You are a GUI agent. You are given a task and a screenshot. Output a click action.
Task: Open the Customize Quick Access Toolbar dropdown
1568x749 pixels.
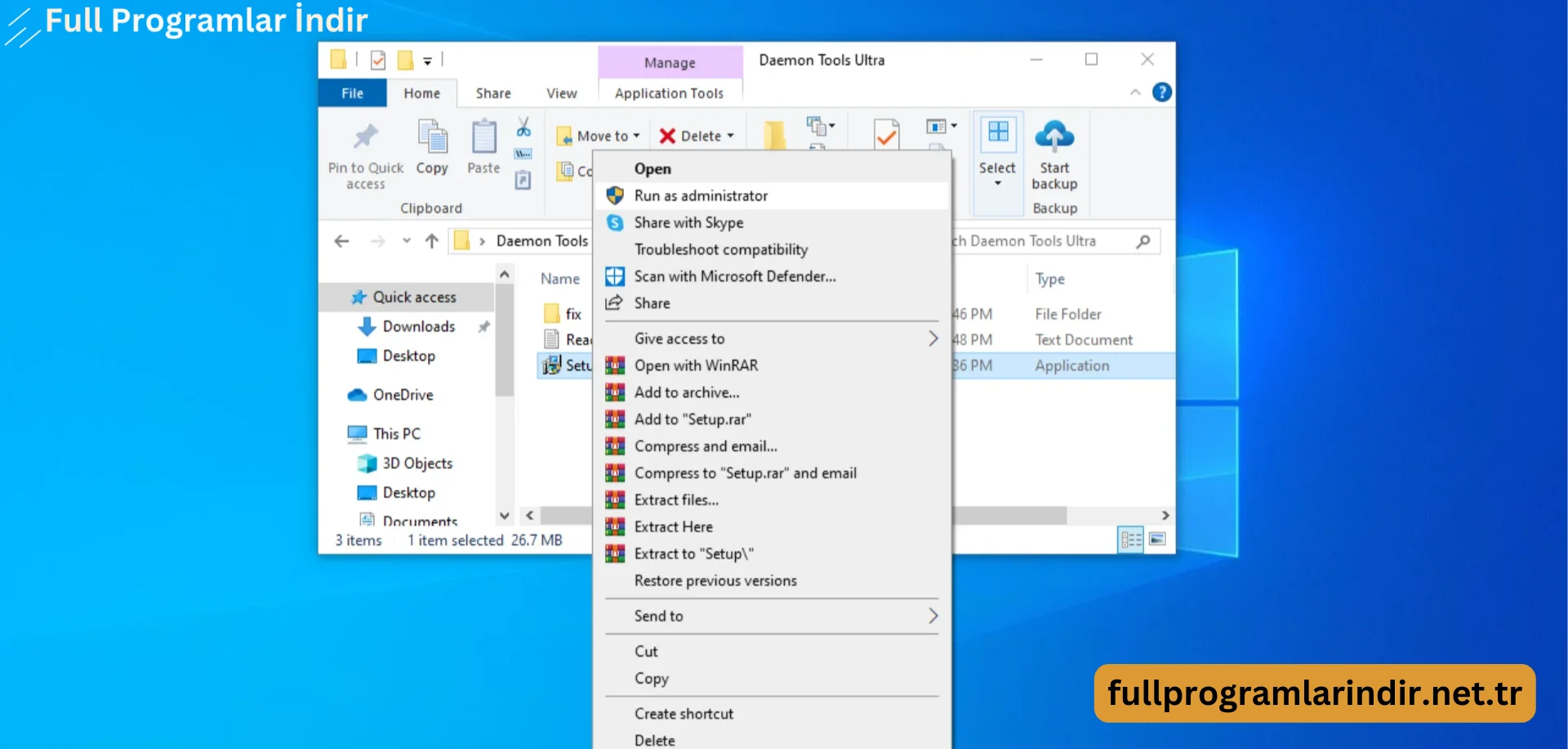tap(427, 60)
